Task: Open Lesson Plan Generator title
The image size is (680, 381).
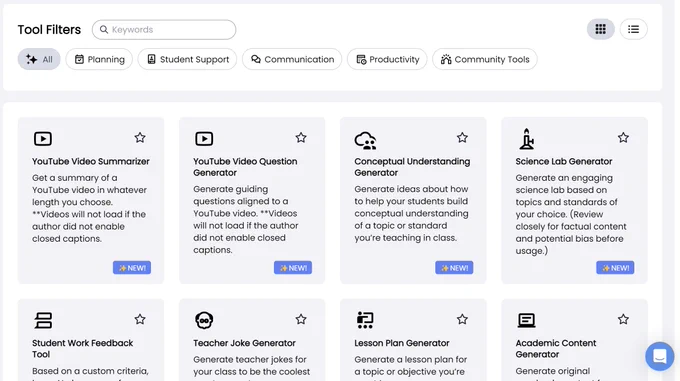Action: [402, 343]
